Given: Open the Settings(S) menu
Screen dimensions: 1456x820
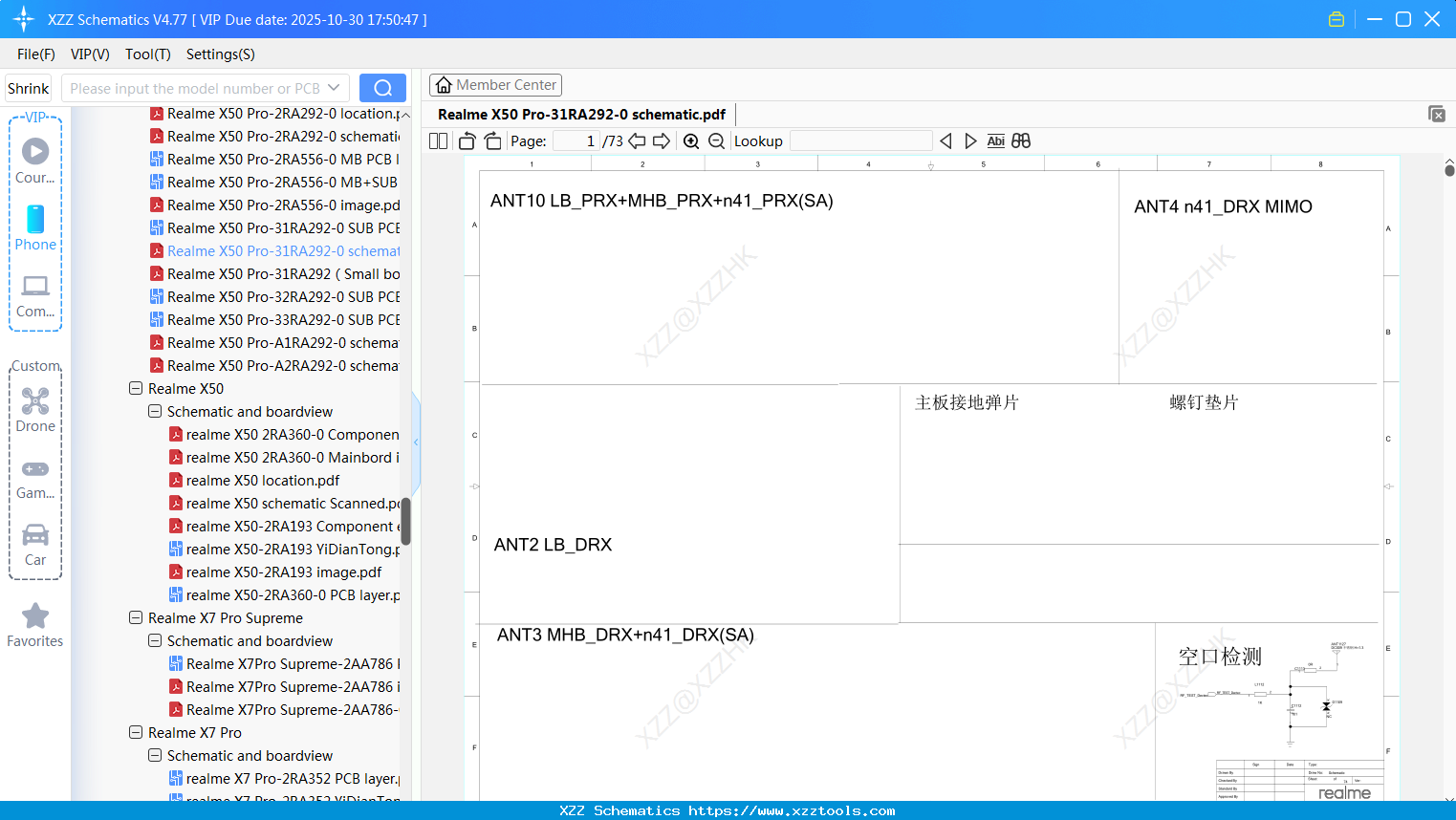Looking at the screenshot, I should click(x=221, y=54).
